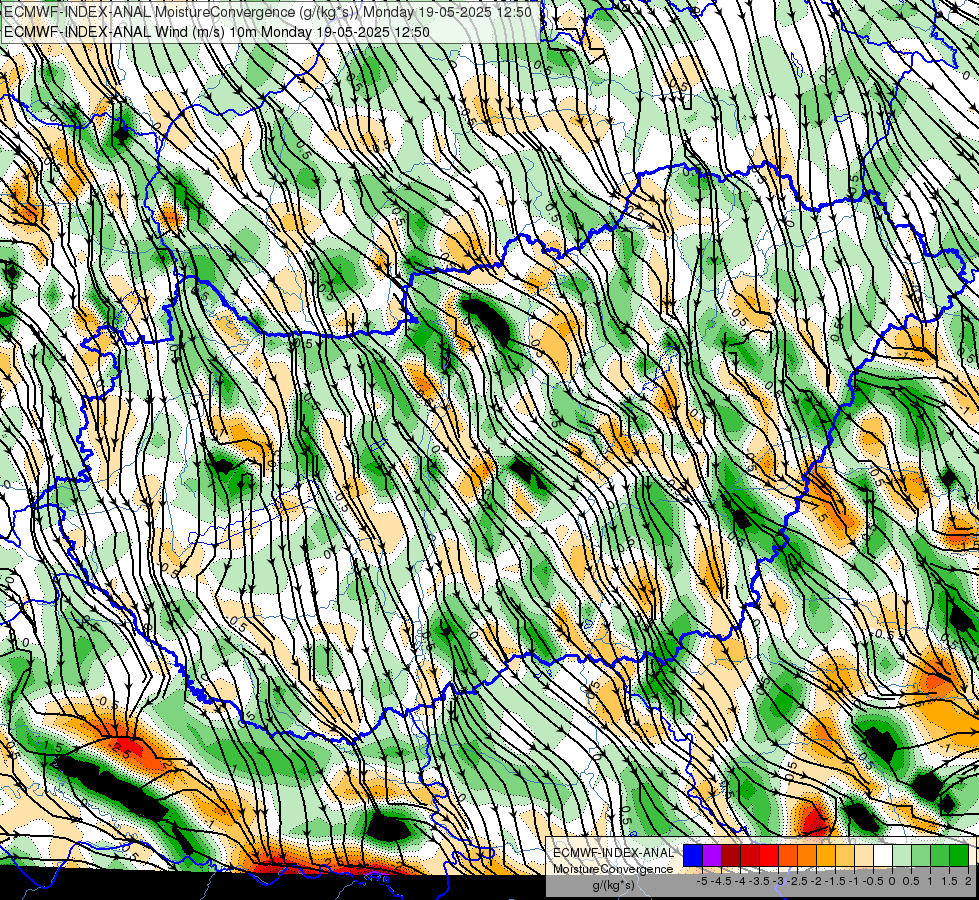Click the white legend swatch

click(883, 855)
